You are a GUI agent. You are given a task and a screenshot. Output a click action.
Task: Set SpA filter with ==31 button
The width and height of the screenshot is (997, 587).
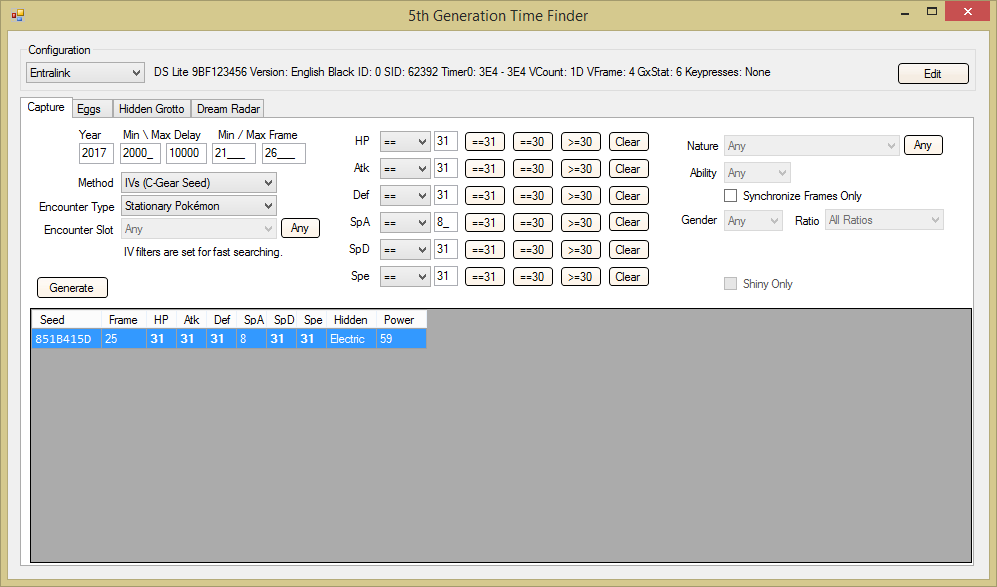point(485,223)
